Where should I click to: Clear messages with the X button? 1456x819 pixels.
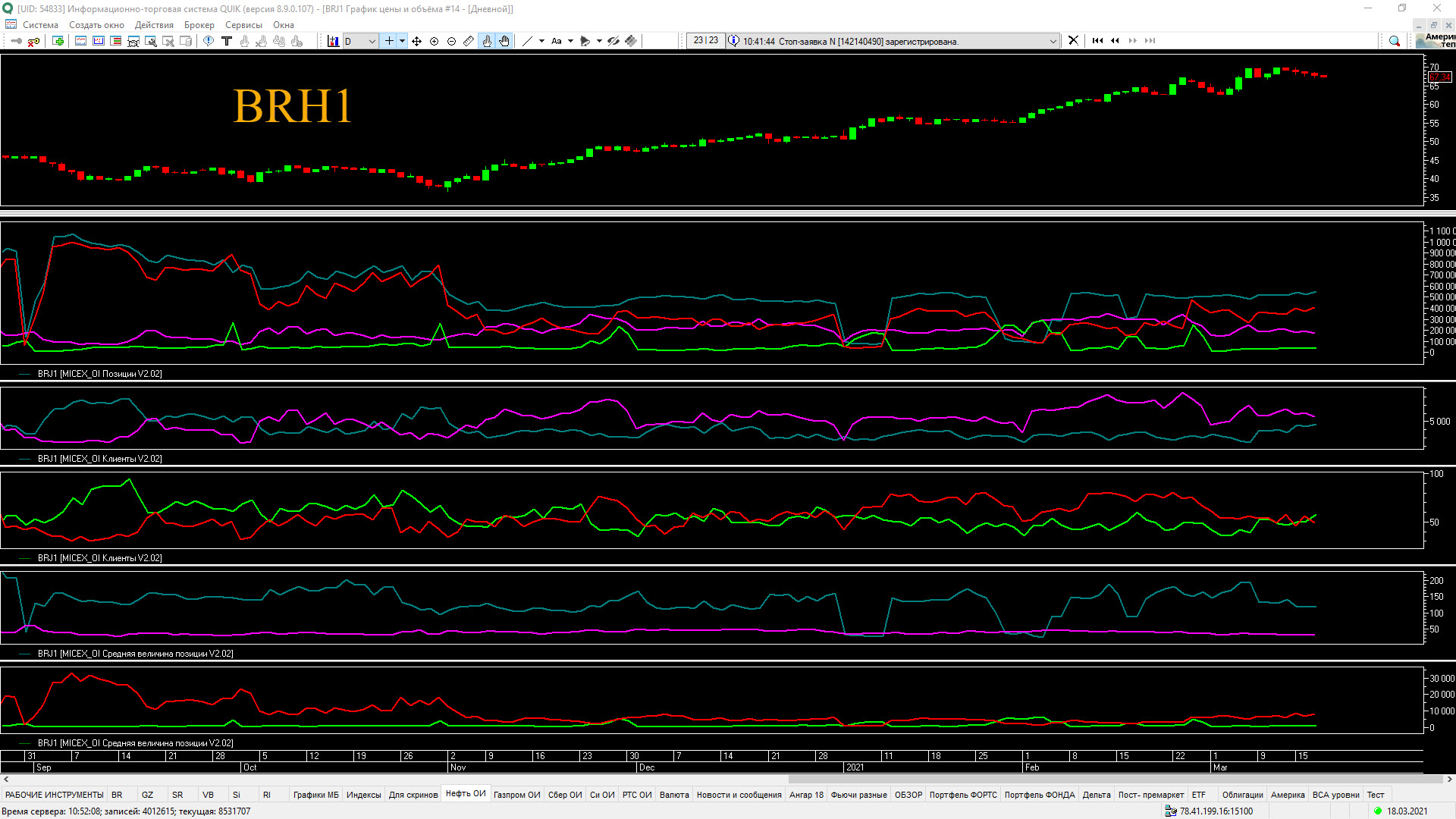1073,41
